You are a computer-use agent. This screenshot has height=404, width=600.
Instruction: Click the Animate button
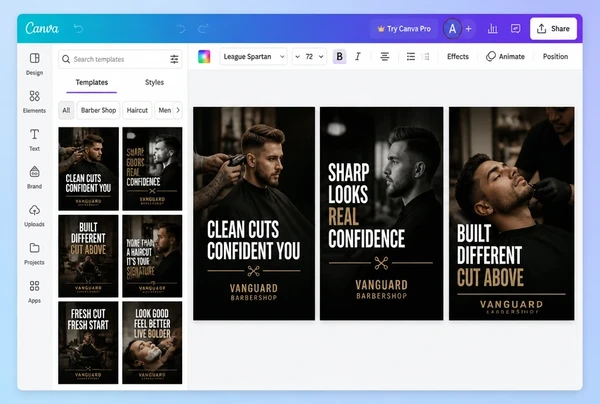click(x=505, y=57)
